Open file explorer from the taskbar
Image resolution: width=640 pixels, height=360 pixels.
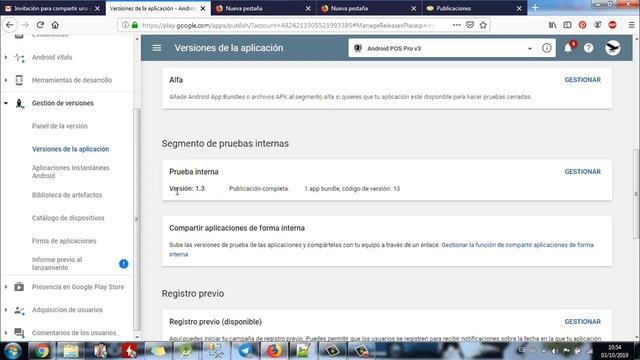[x=71, y=351]
